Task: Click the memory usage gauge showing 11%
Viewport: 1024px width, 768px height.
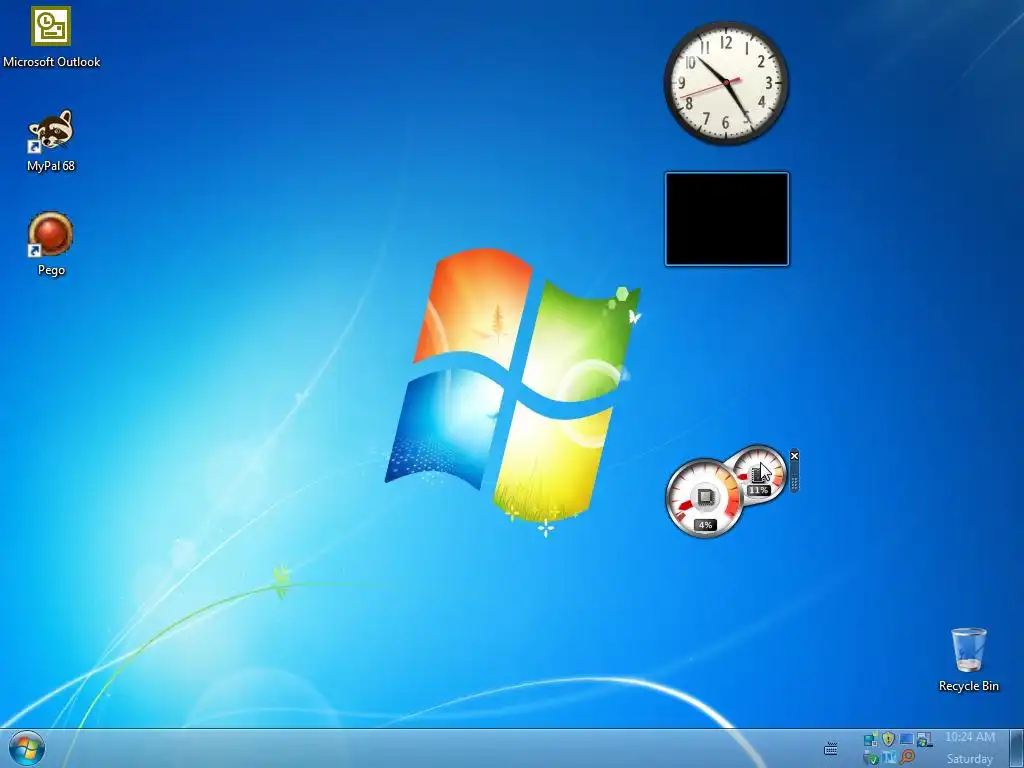Action: point(758,474)
